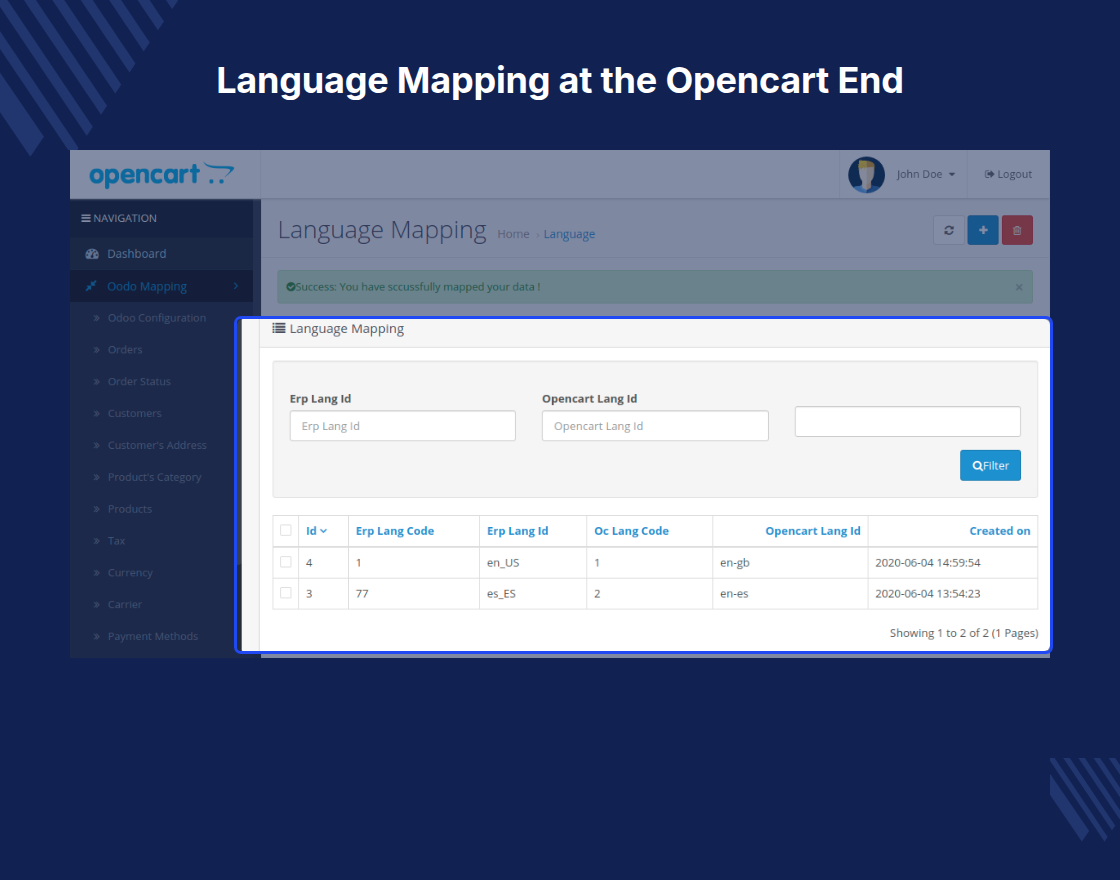Viewport: 1120px width, 880px height.
Task: Click the red trash delete button
Action: [x=1017, y=230]
